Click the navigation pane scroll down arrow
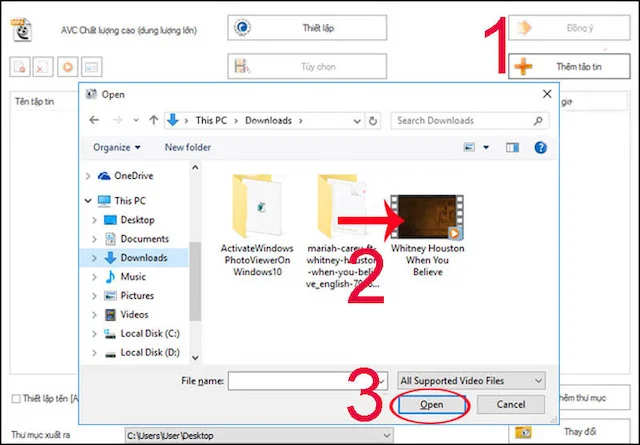This screenshot has height=445, width=640. [195, 358]
